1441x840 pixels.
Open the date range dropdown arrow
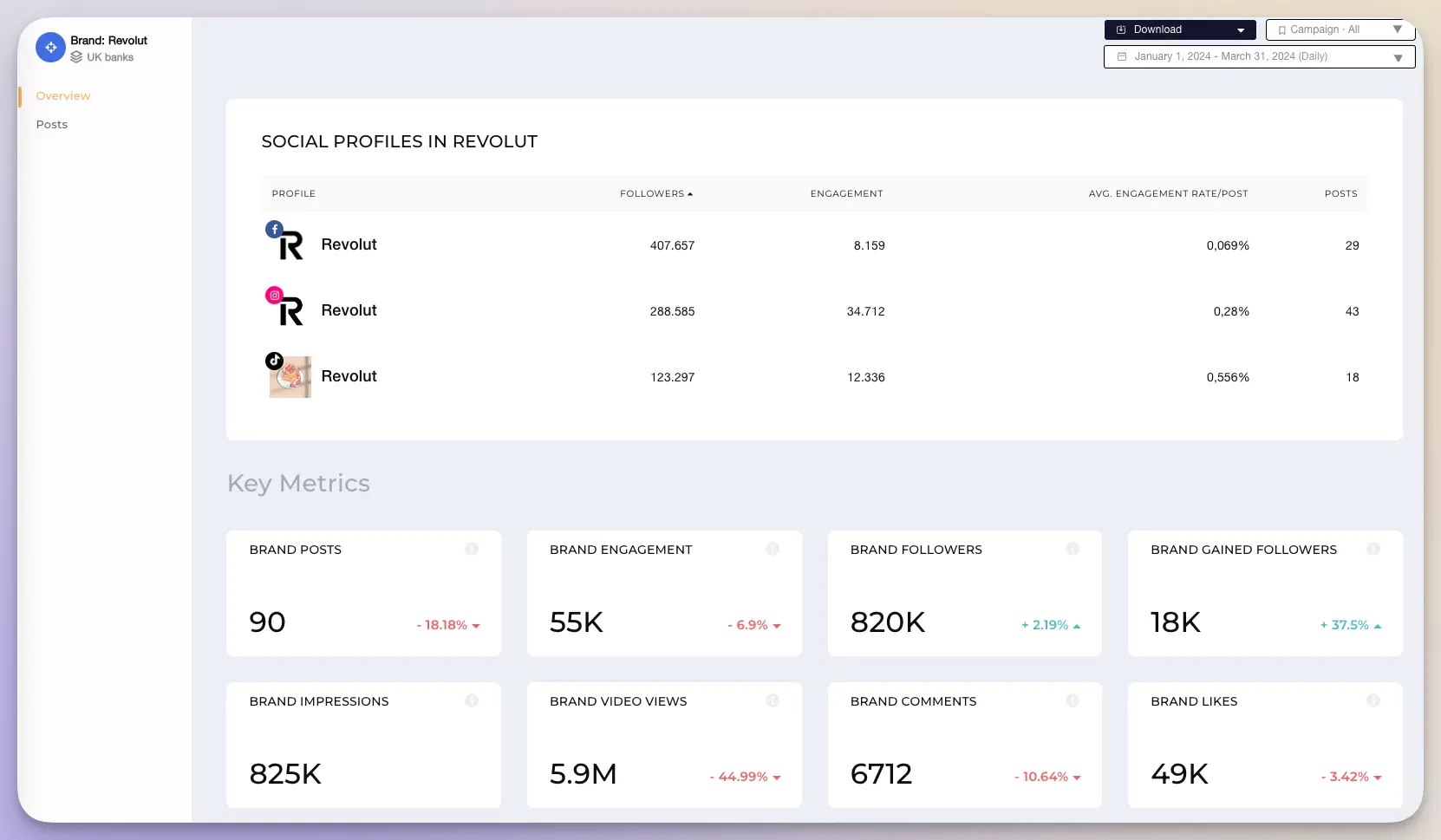pos(1398,57)
